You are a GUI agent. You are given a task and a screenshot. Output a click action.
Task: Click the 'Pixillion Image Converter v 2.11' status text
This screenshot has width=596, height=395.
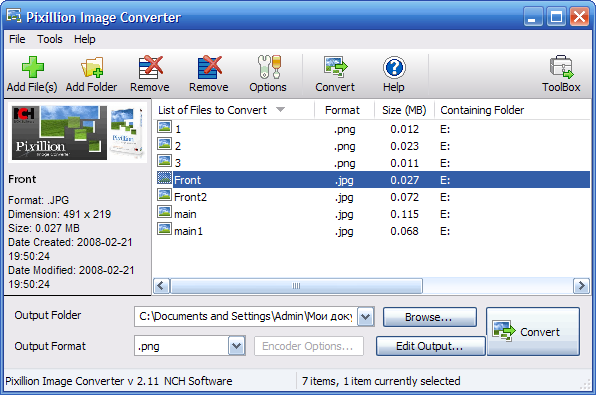pos(82,381)
